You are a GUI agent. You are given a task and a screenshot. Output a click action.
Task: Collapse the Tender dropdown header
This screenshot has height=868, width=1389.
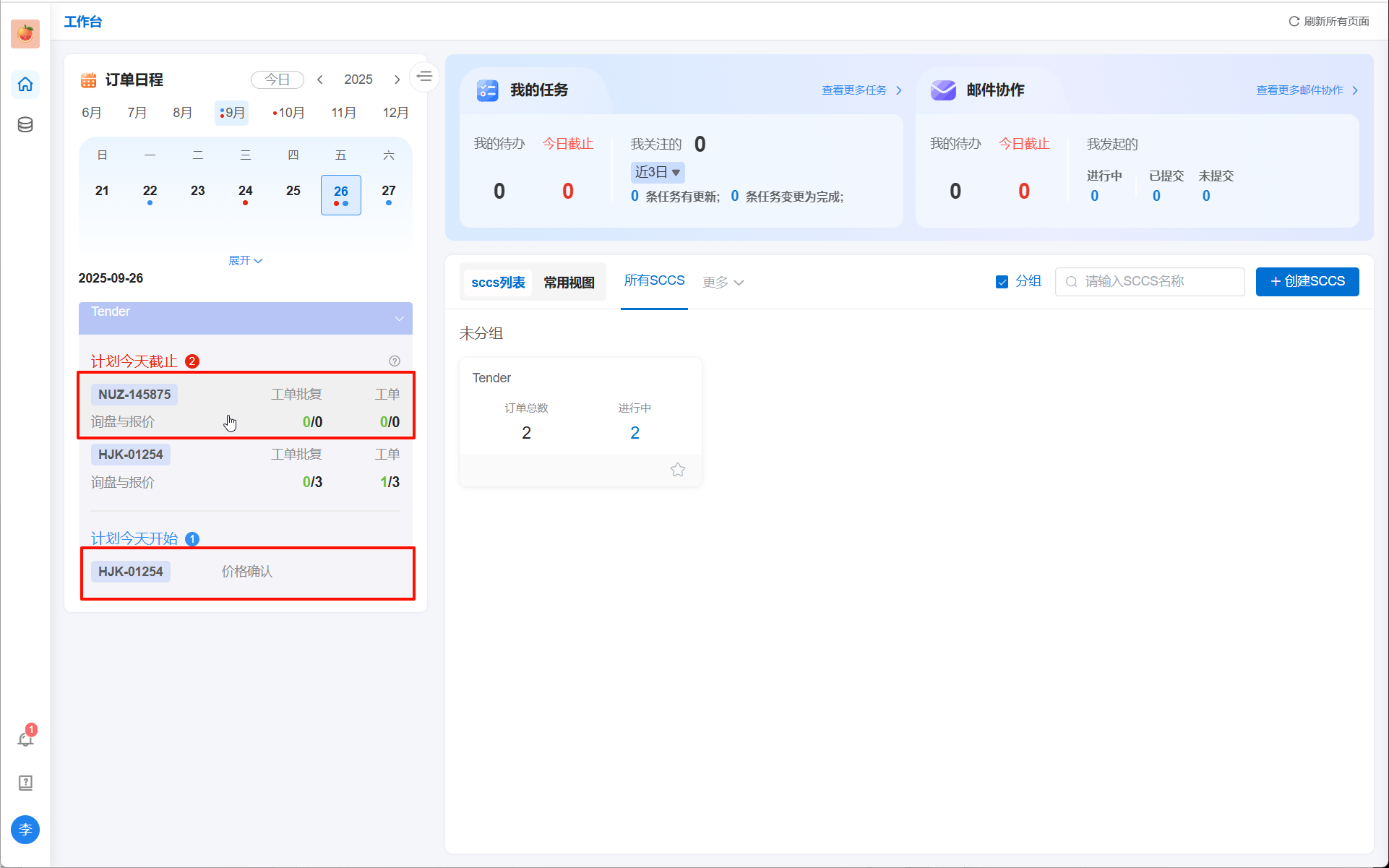(399, 319)
